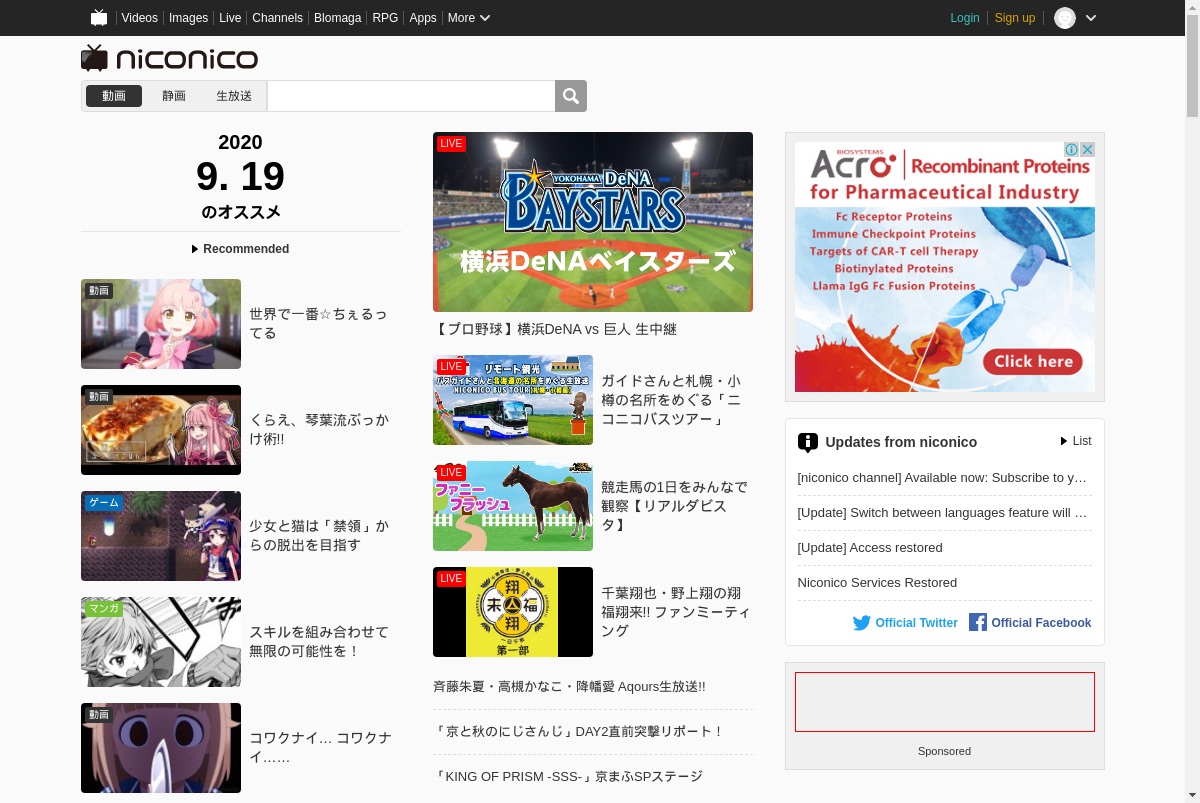The width and height of the screenshot is (1200, 803).
Task: Open Videos in the top menu
Action: point(140,18)
